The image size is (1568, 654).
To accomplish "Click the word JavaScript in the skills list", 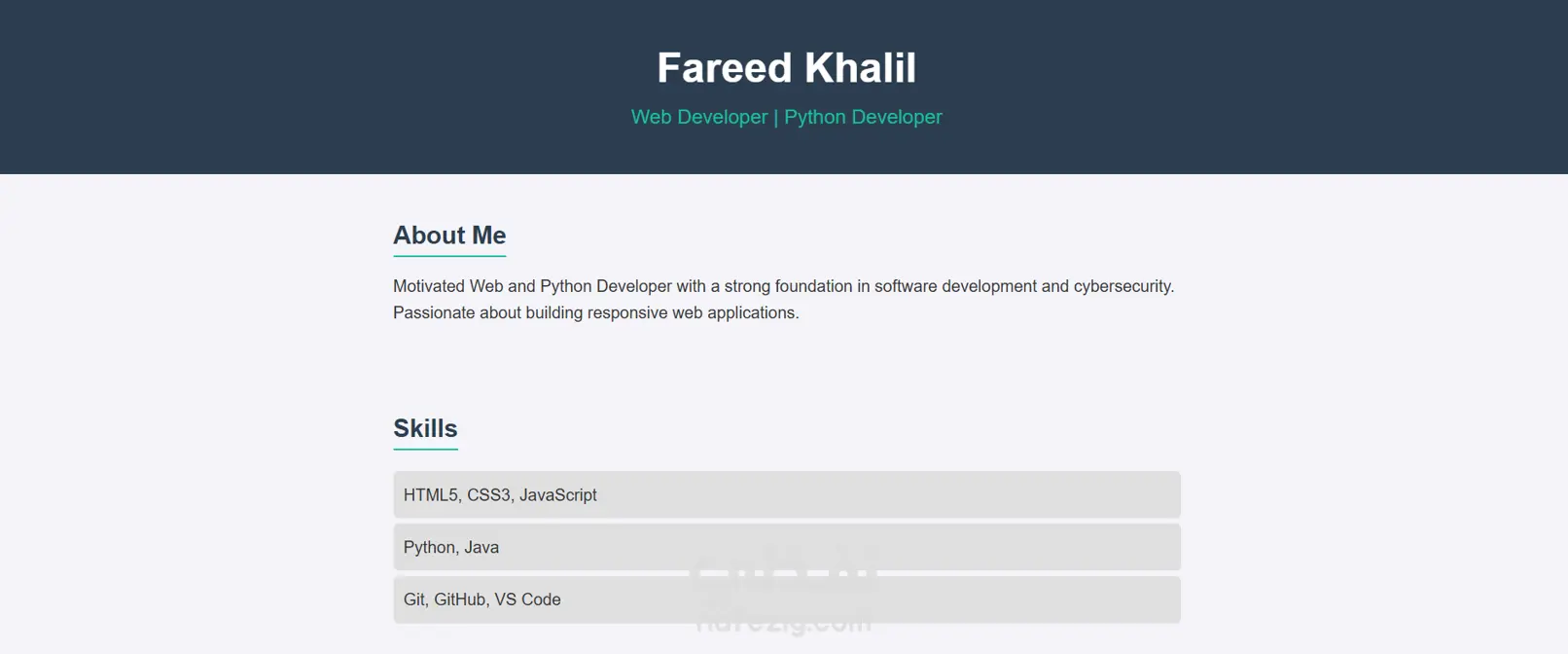I will (558, 494).
